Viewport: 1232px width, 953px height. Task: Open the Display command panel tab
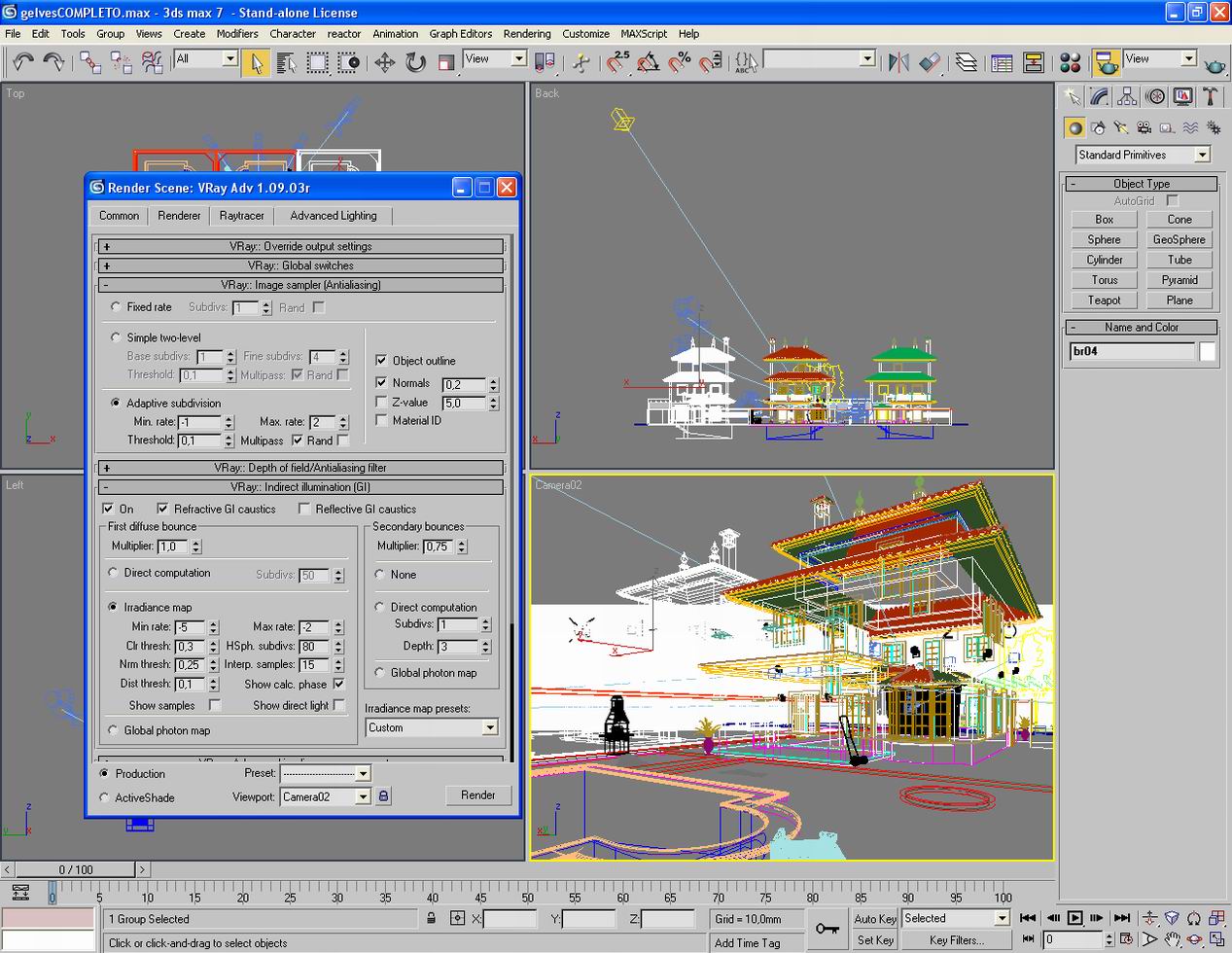1182,96
